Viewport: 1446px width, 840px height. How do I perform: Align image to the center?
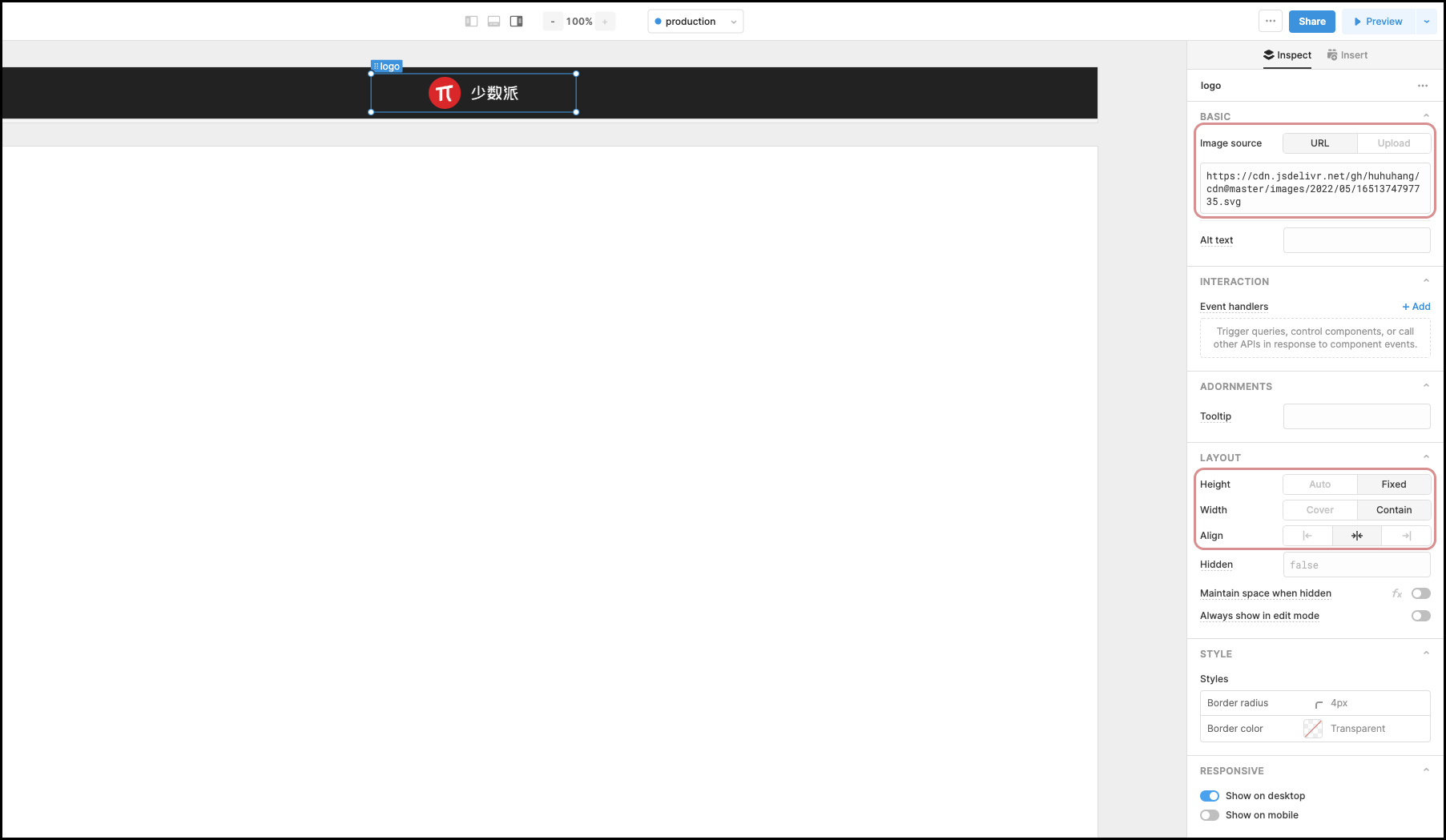(x=1357, y=536)
